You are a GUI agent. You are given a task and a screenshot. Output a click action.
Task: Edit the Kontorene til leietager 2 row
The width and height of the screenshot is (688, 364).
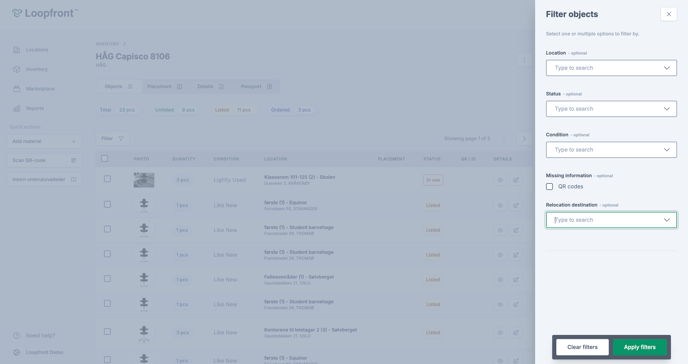tap(516, 332)
